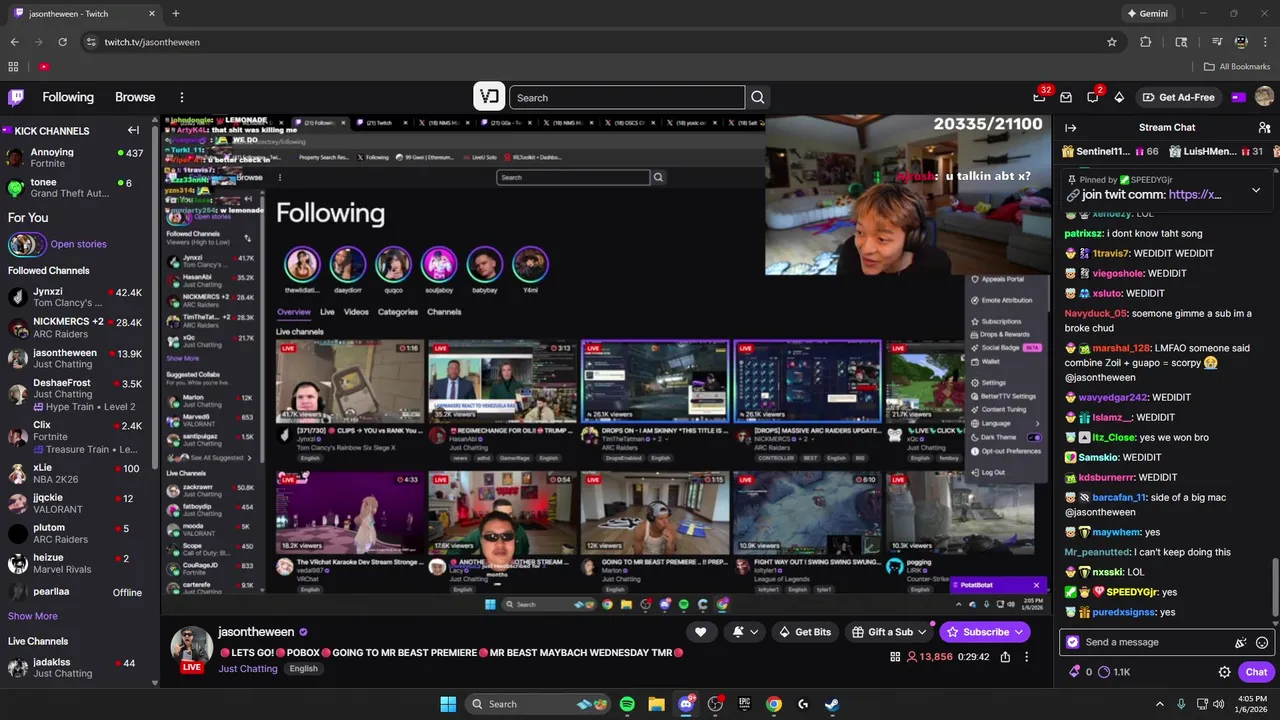Click the Get Bits button
Viewport: 1280px width, 720px height.
(x=805, y=632)
